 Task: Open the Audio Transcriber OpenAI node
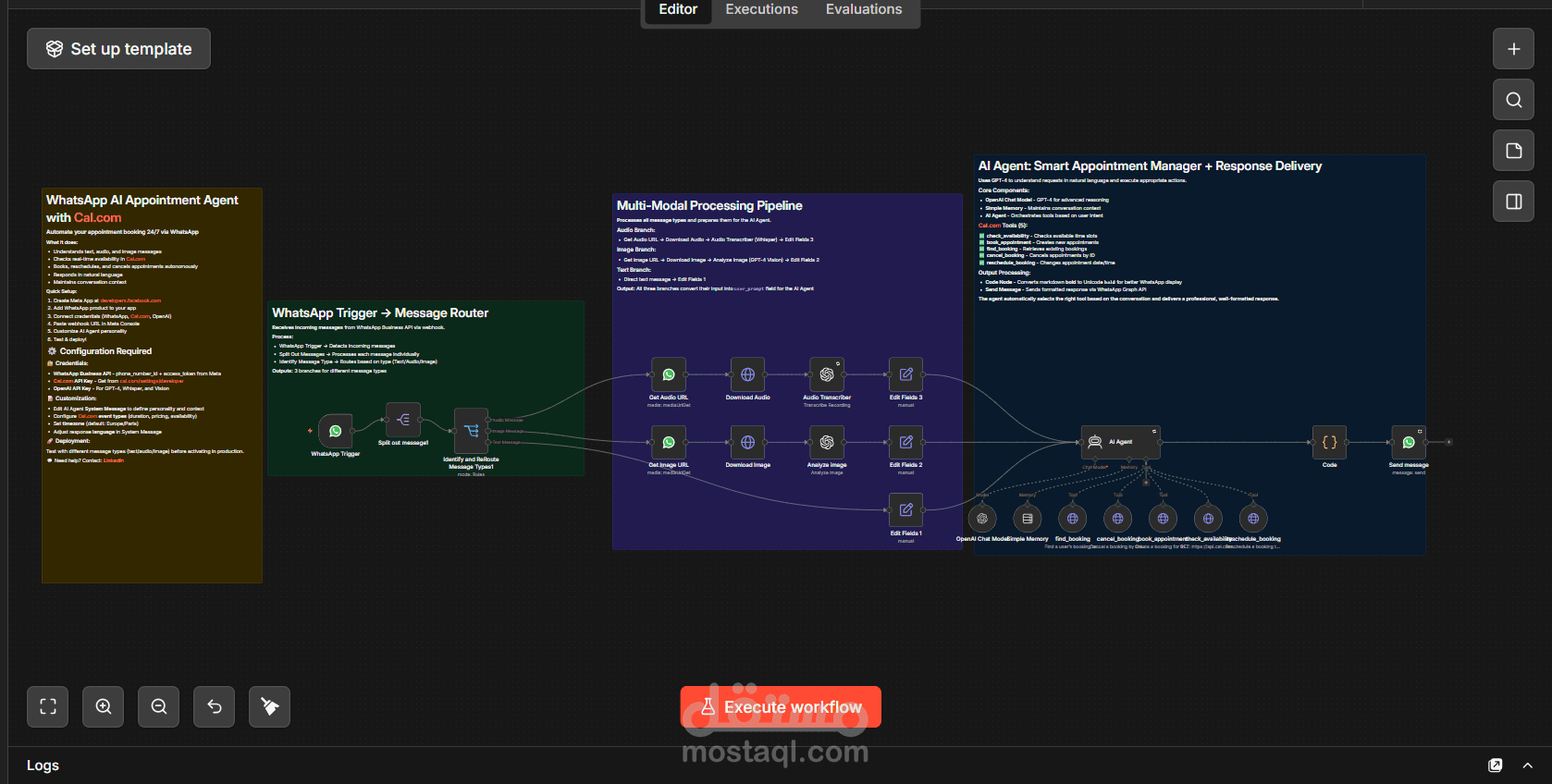(827, 374)
